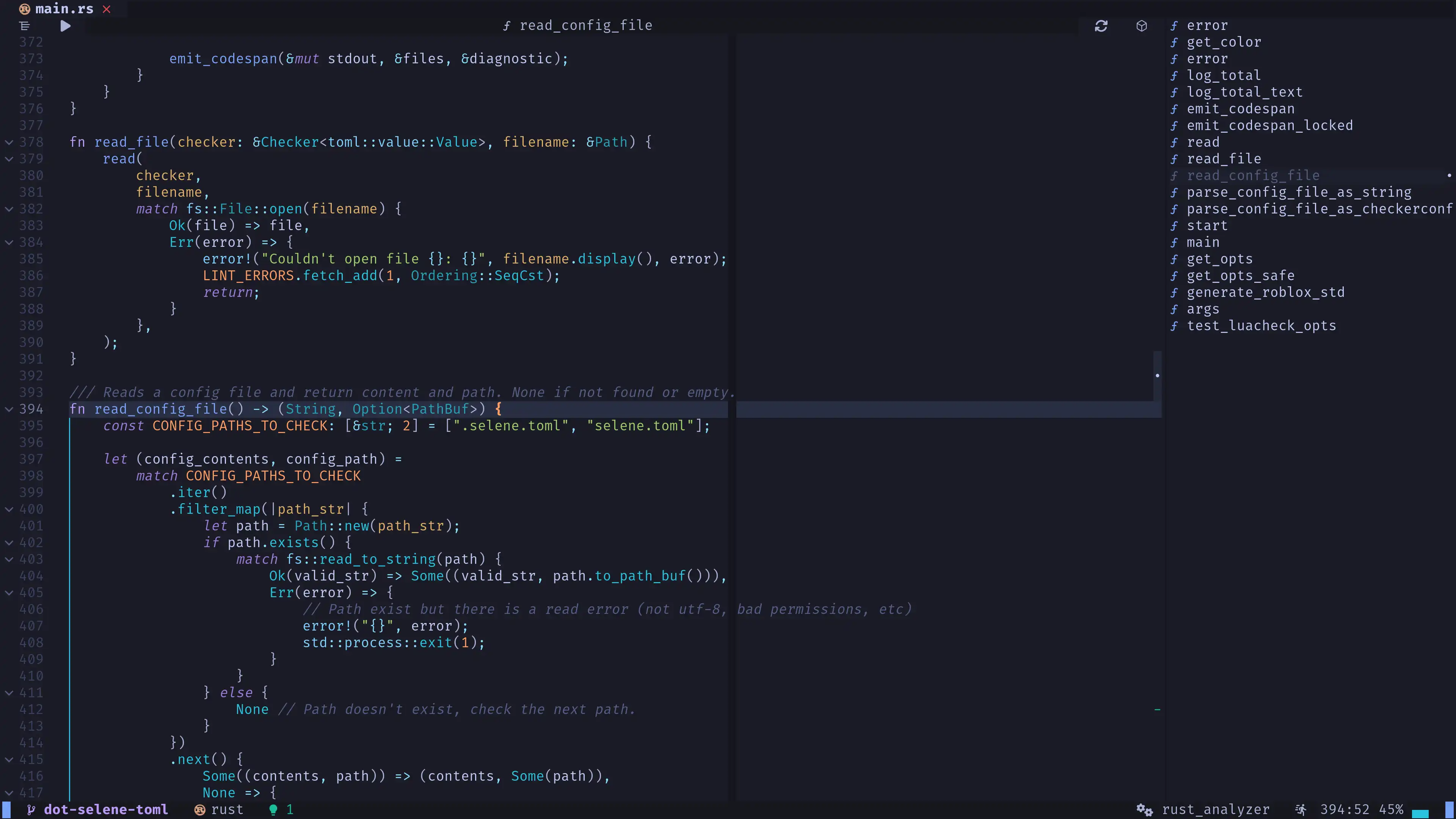Click rust crab icon in status bar
Viewport: 1456px width, 819px height.
coord(199,810)
